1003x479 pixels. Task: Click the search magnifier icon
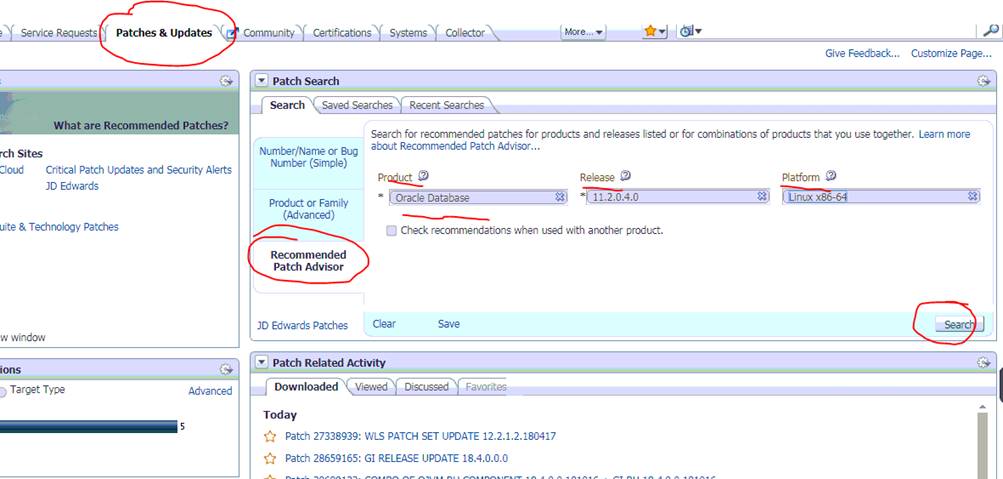990,30
